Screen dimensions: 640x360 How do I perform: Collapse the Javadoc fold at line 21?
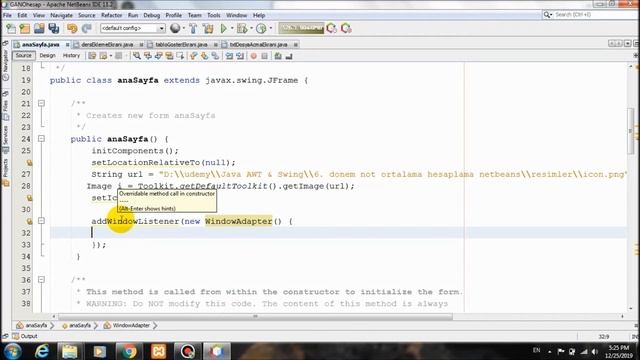tap(41, 103)
